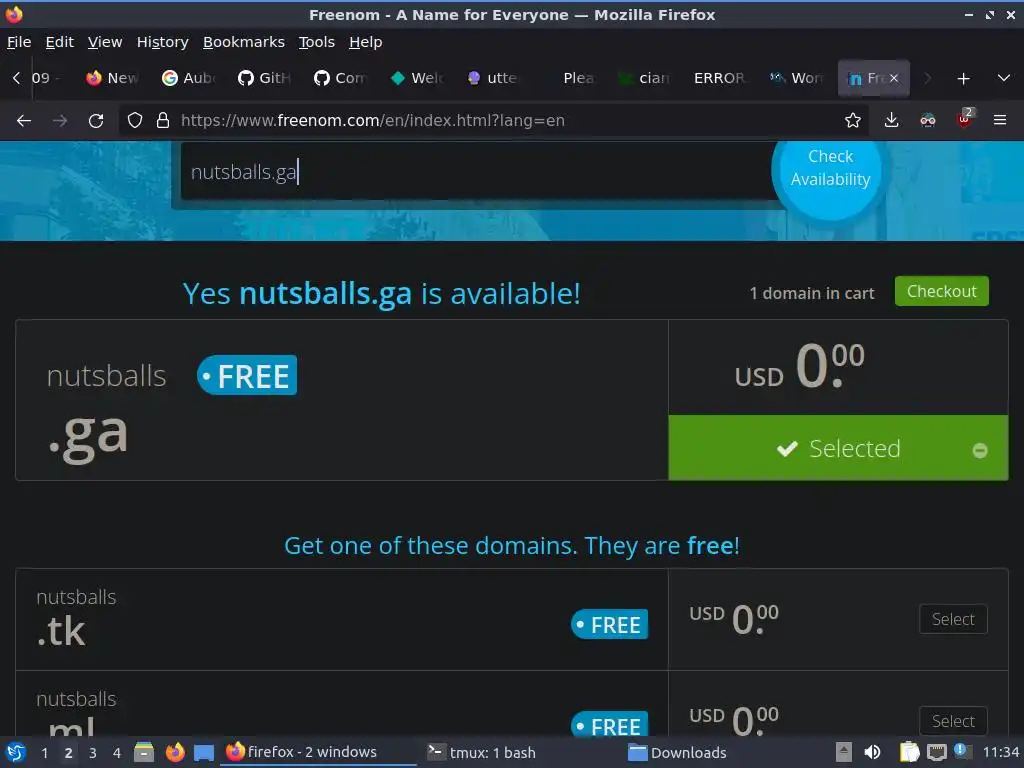1024x768 pixels.
Task: Close the Freenom tab
Action: coord(894,78)
